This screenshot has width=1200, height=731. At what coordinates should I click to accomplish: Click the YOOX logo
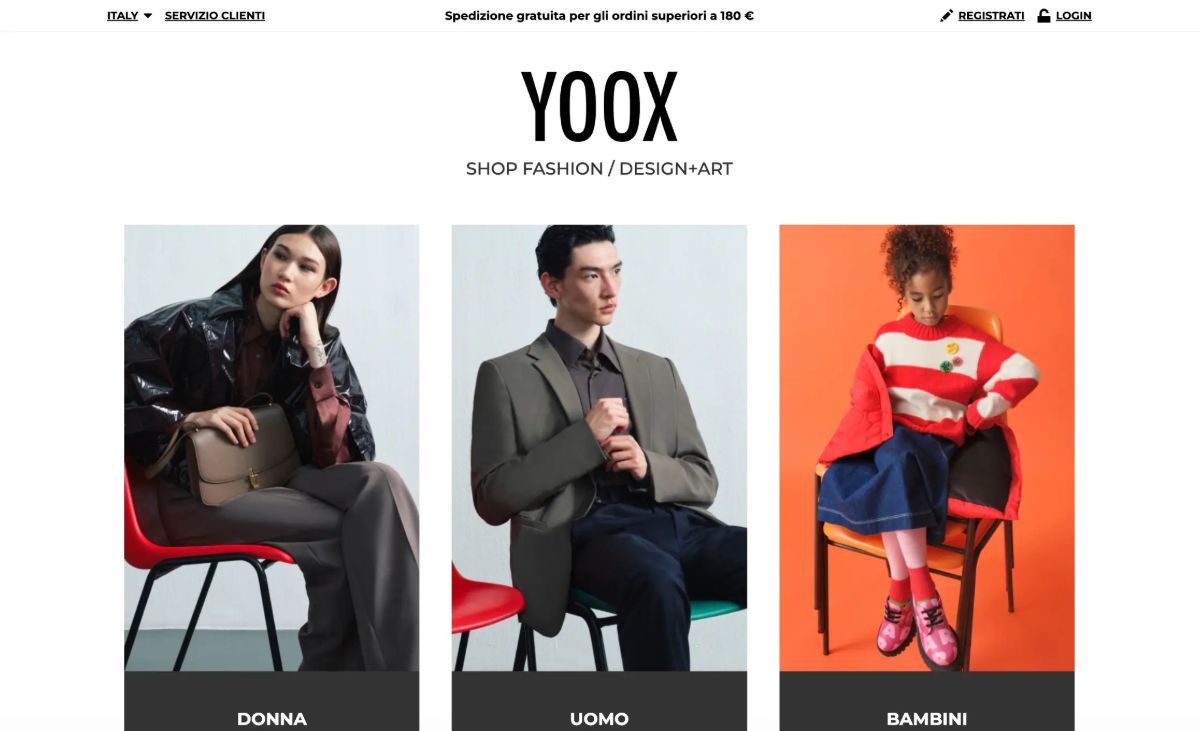point(599,107)
